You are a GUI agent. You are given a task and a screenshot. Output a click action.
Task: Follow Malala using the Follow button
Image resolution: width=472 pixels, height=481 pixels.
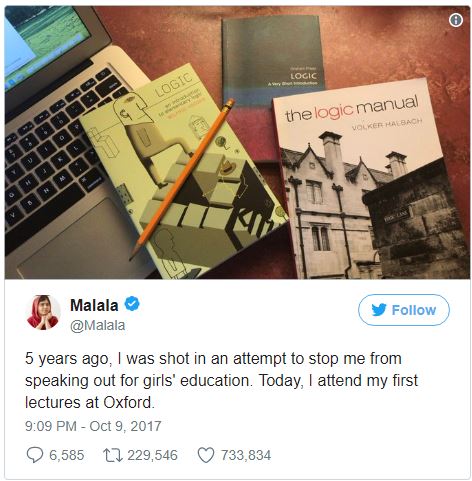[x=404, y=310]
